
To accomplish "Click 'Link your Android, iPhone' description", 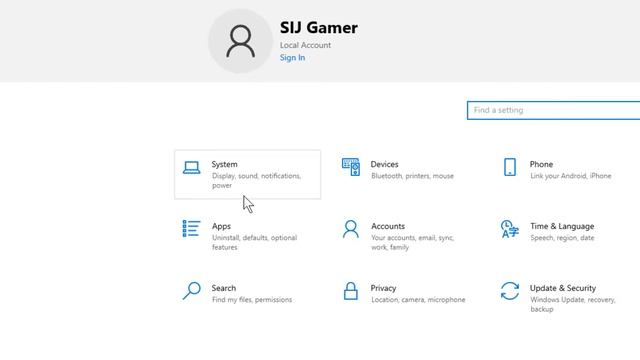I will pyautogui.click(x=571, y=176).
